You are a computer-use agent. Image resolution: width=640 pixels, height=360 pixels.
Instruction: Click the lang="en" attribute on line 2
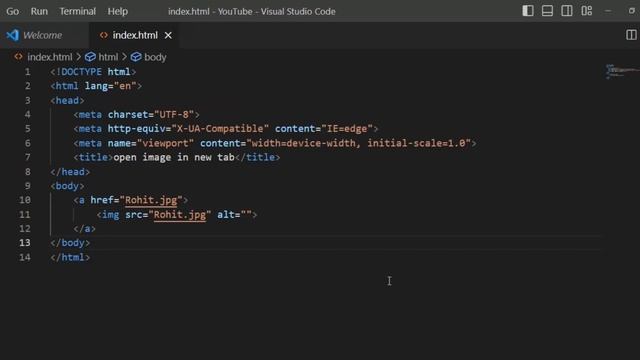110,86
